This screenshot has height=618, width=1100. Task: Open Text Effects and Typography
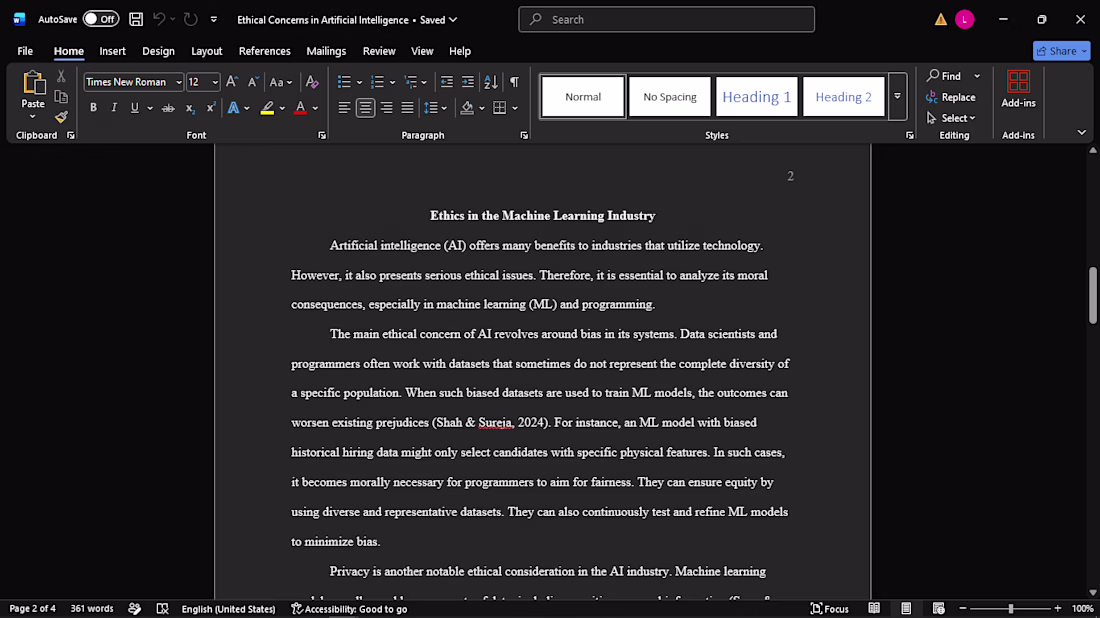[234, 108]
